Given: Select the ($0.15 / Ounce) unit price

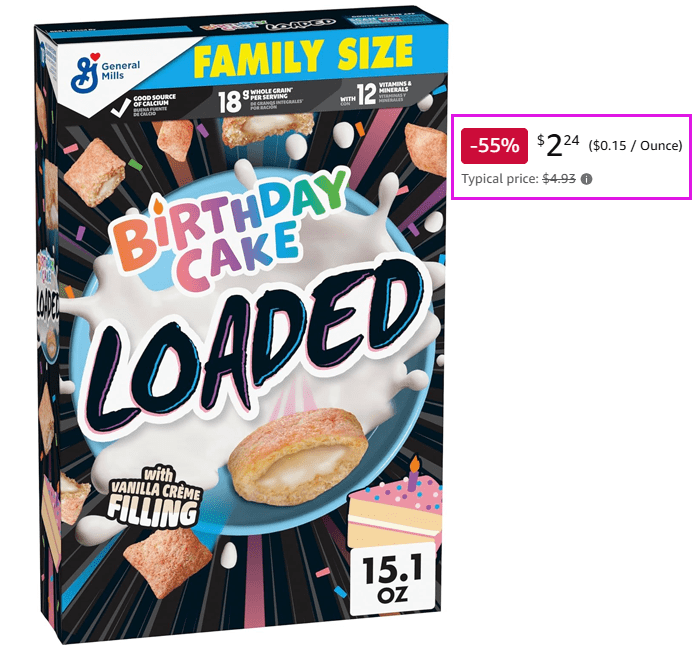Looking at the screenshot, I should (635, 146).
